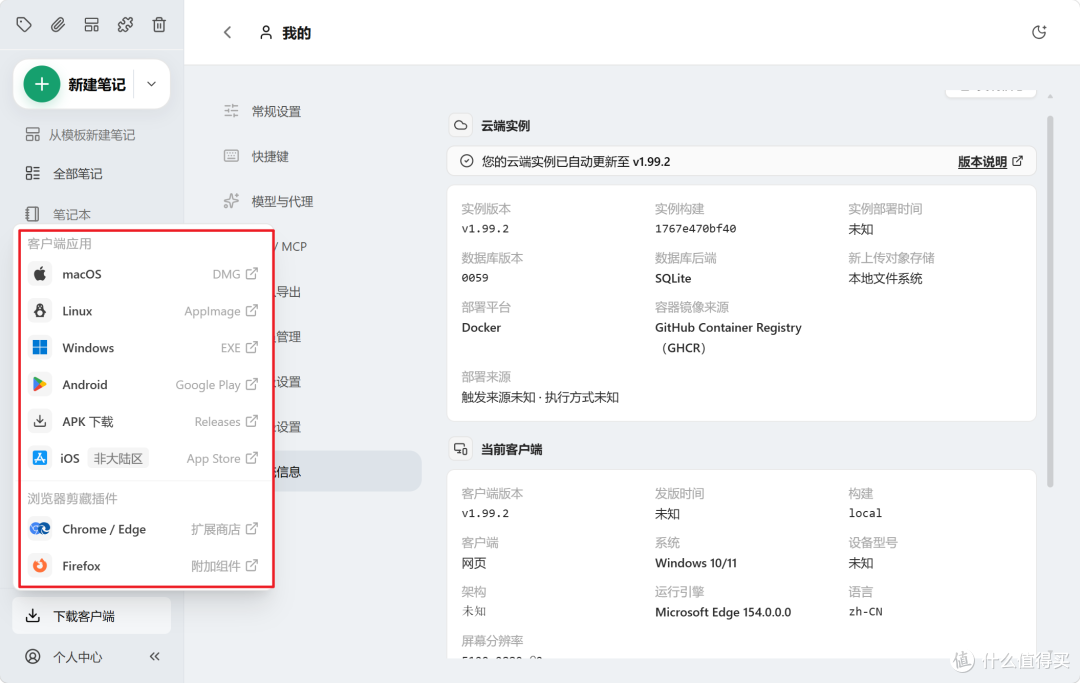Click the update check-circle icon
Image resolution: width=1080 pixels, height=683 pixels.
467,161
